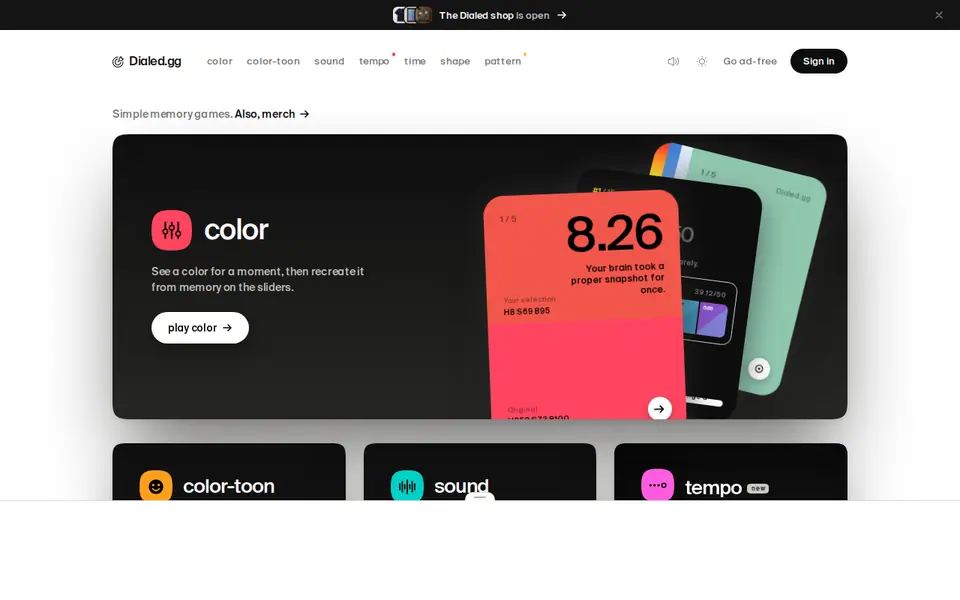Click the pink color sliders icon

[x=171, y=230]
